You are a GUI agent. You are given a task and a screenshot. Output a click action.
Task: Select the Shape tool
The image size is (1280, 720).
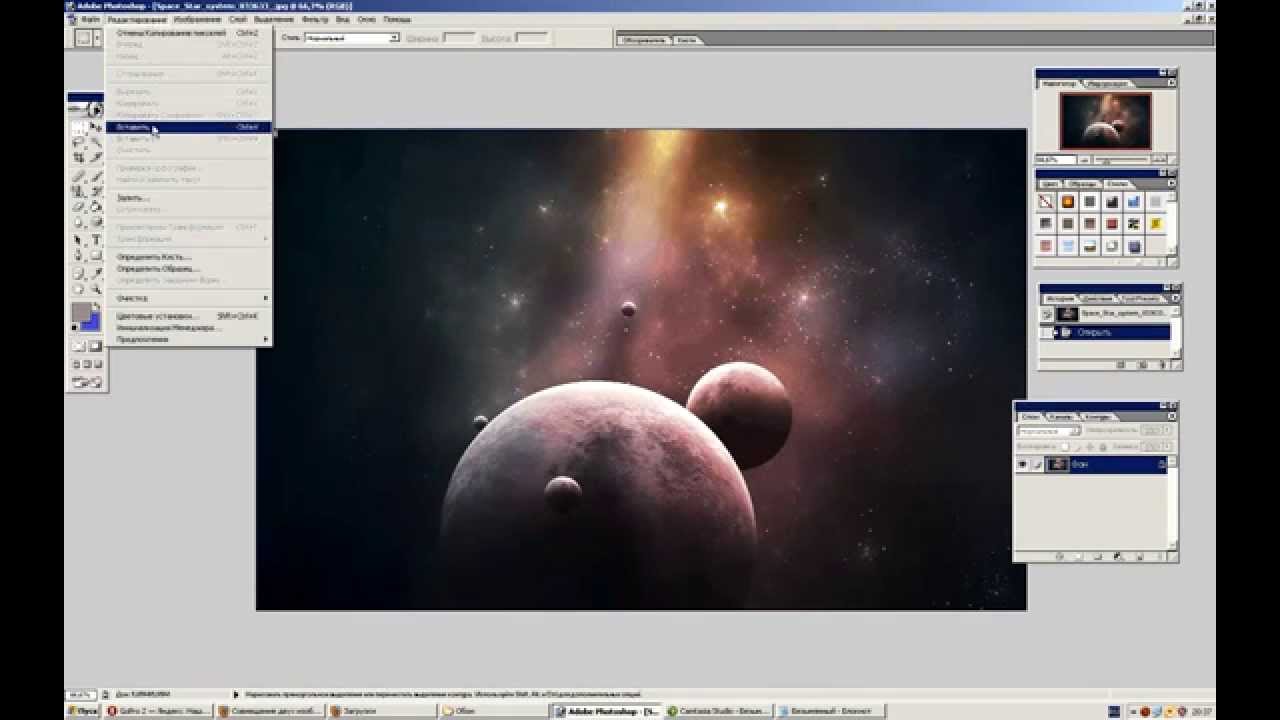point(96,256)
